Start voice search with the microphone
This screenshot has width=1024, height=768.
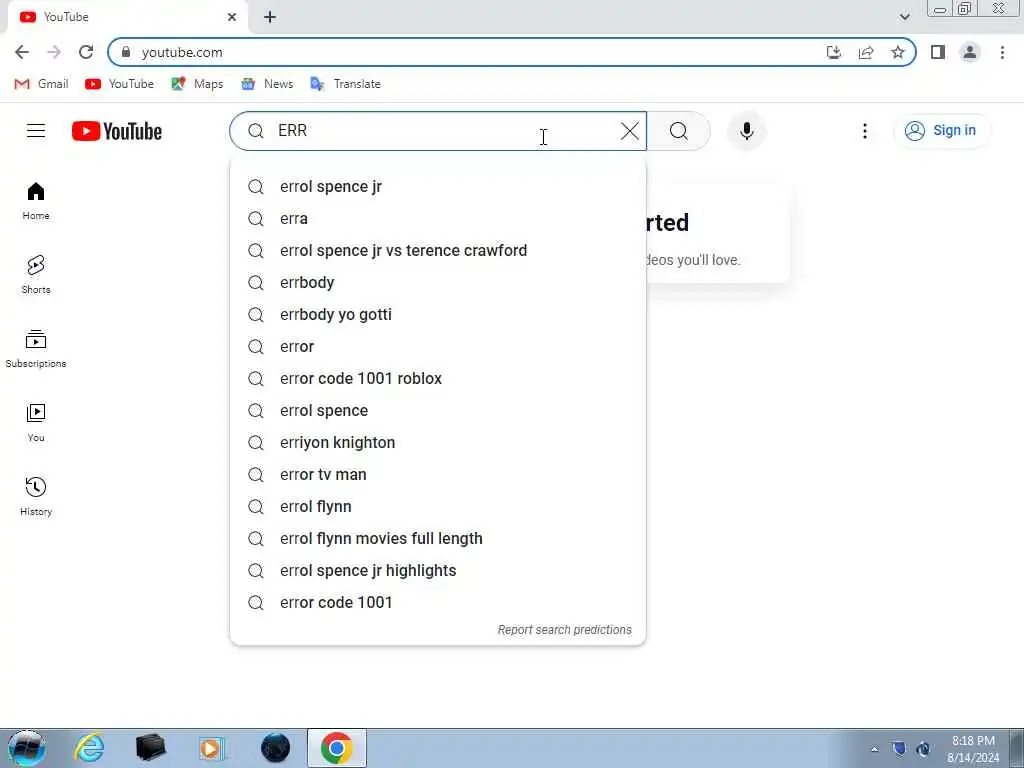click(746, 131)
